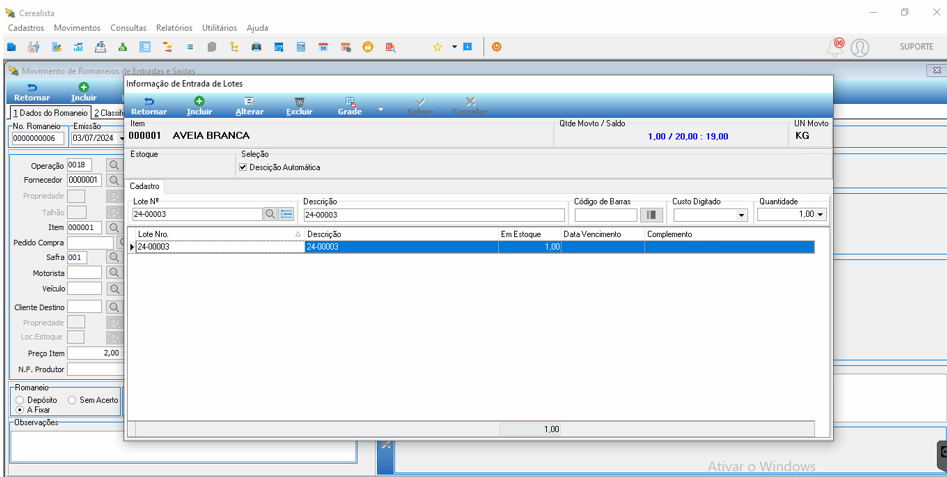Open dropdown arrow beside the favorites star
Screen dimensions: 947x477
[454, 46]
